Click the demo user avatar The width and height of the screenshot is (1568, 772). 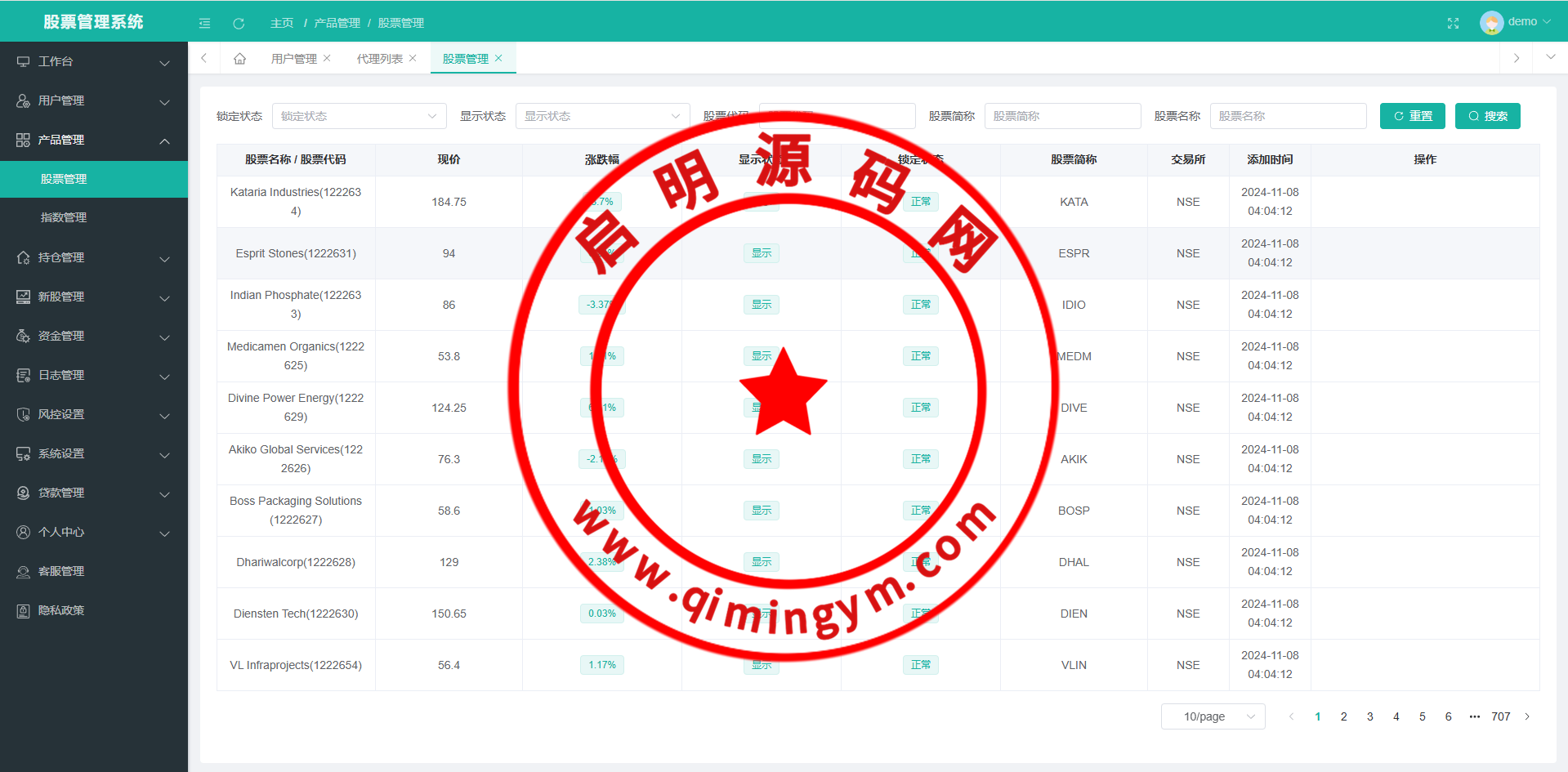1491,22
